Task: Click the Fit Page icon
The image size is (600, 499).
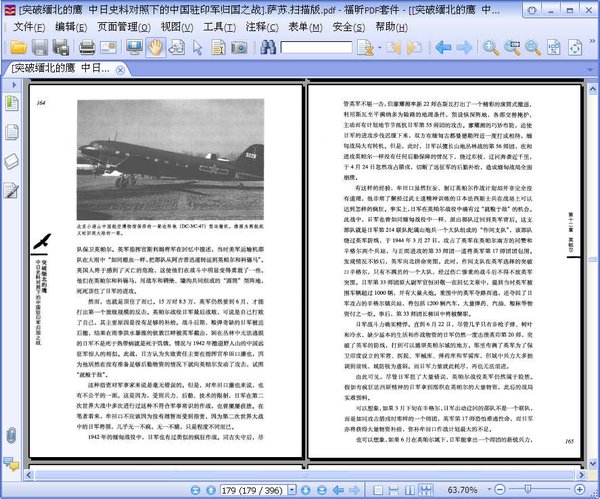Action: 575,48
